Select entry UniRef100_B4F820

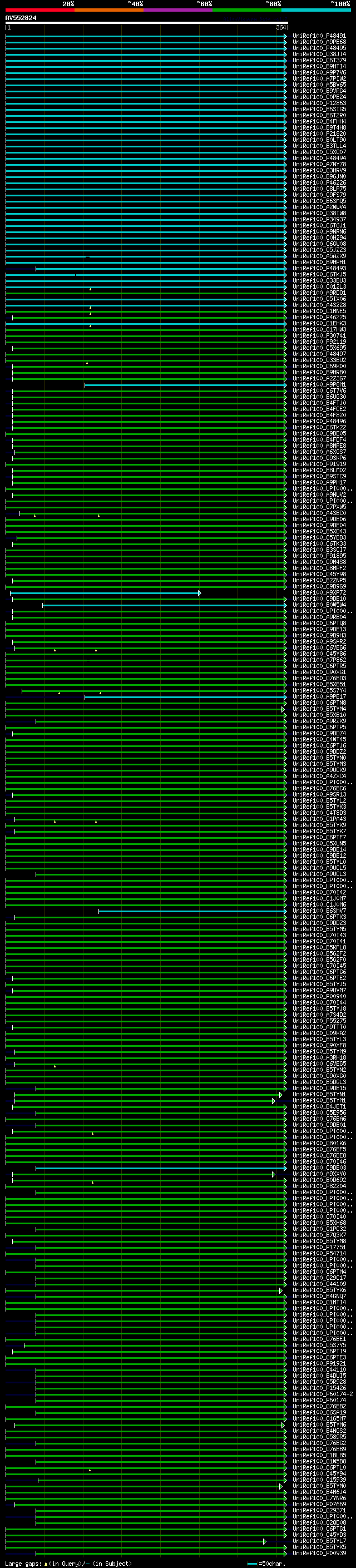[319, 415]
